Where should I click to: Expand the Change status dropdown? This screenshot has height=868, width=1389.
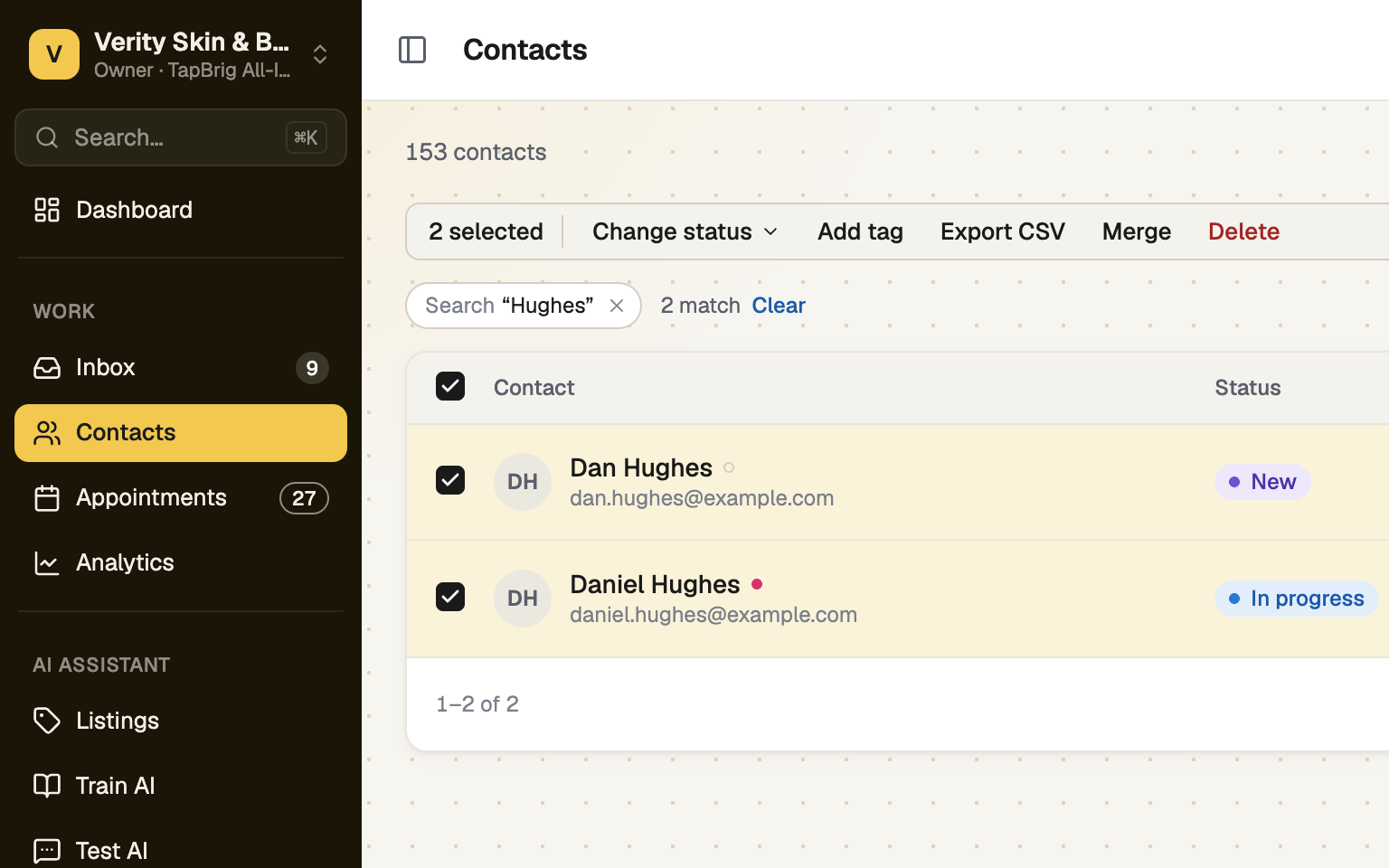(685, 231)
